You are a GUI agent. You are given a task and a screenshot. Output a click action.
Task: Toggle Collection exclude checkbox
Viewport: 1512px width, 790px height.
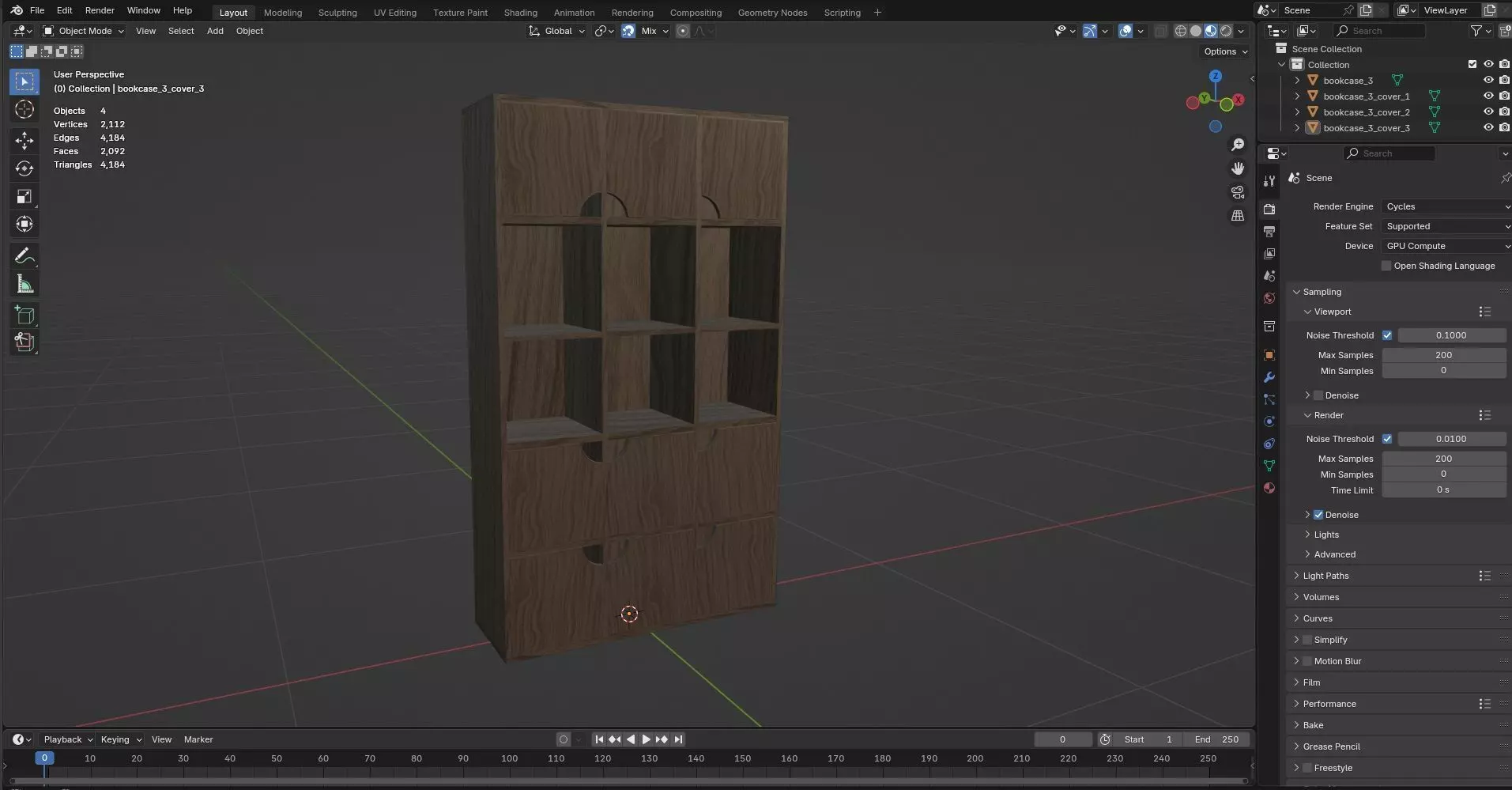1472,64
